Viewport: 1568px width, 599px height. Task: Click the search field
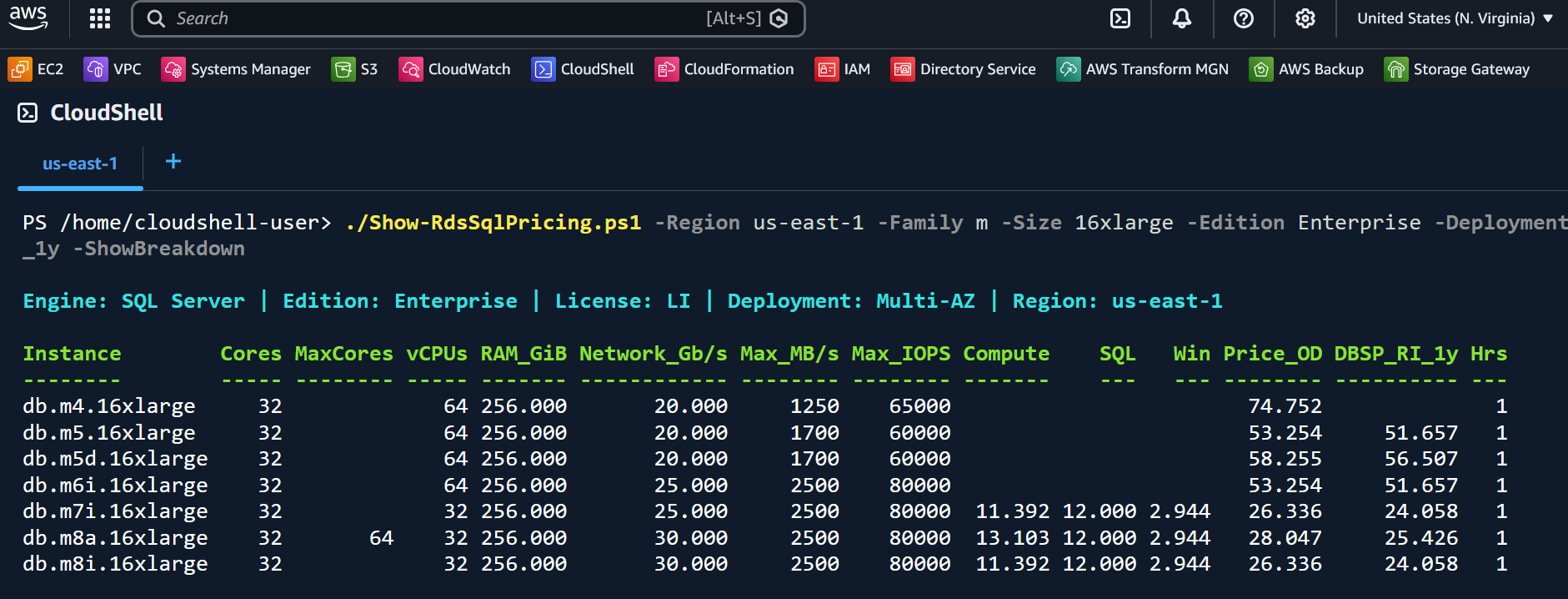pyautogui.click(x=468, y=18)
